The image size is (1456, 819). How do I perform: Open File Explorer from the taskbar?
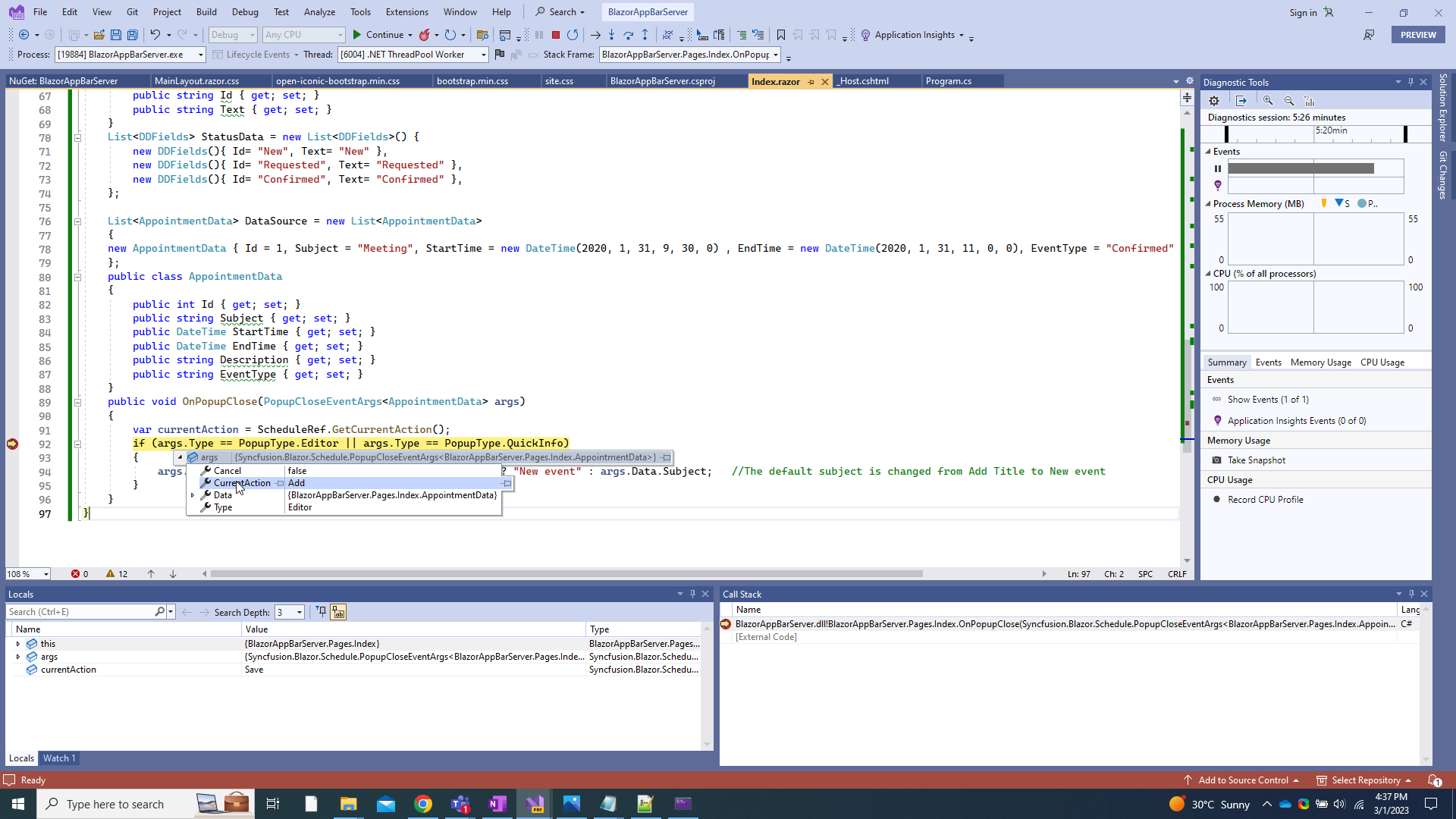coord(348,804)
